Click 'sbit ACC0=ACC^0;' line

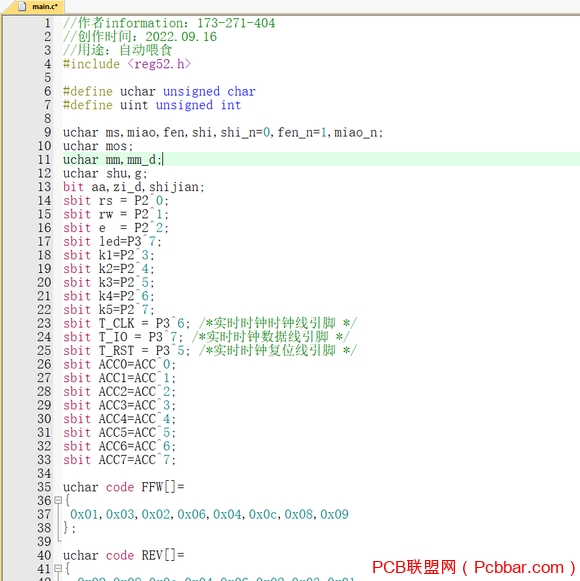119,365
